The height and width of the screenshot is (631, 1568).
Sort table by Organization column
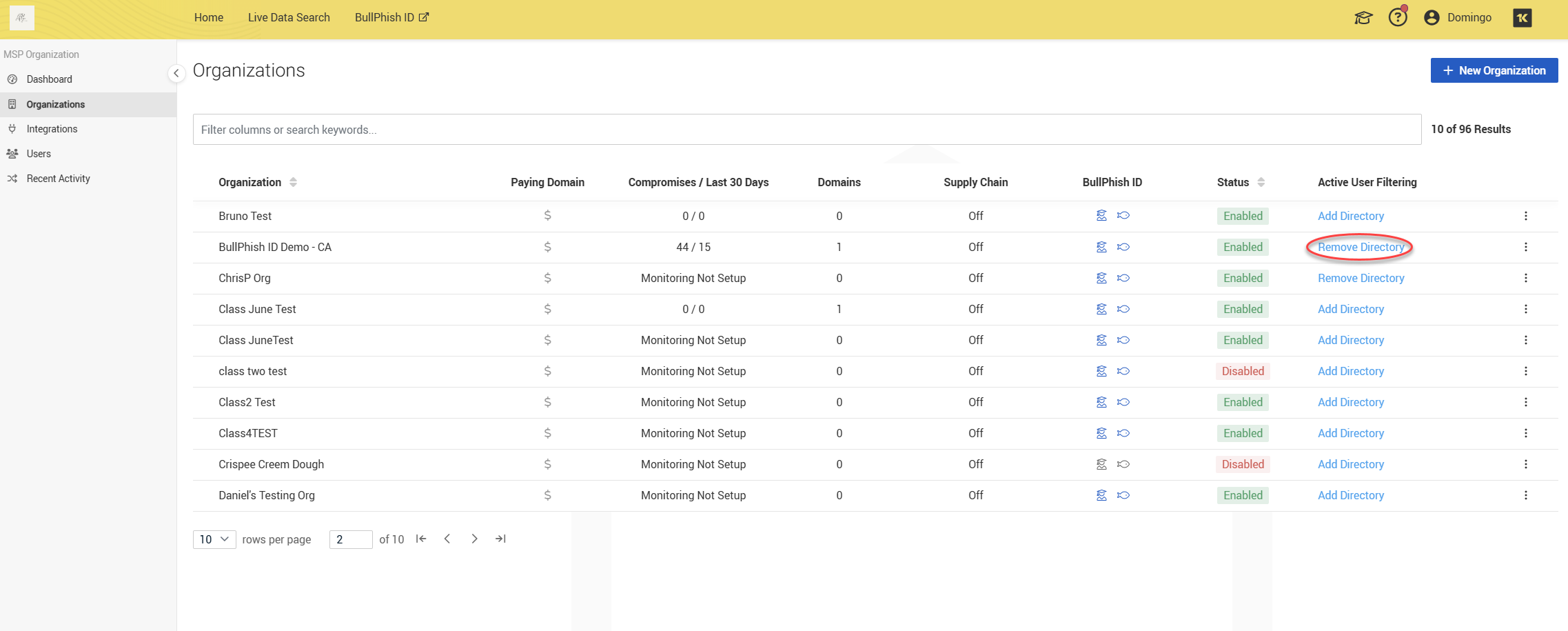(293, 182)
